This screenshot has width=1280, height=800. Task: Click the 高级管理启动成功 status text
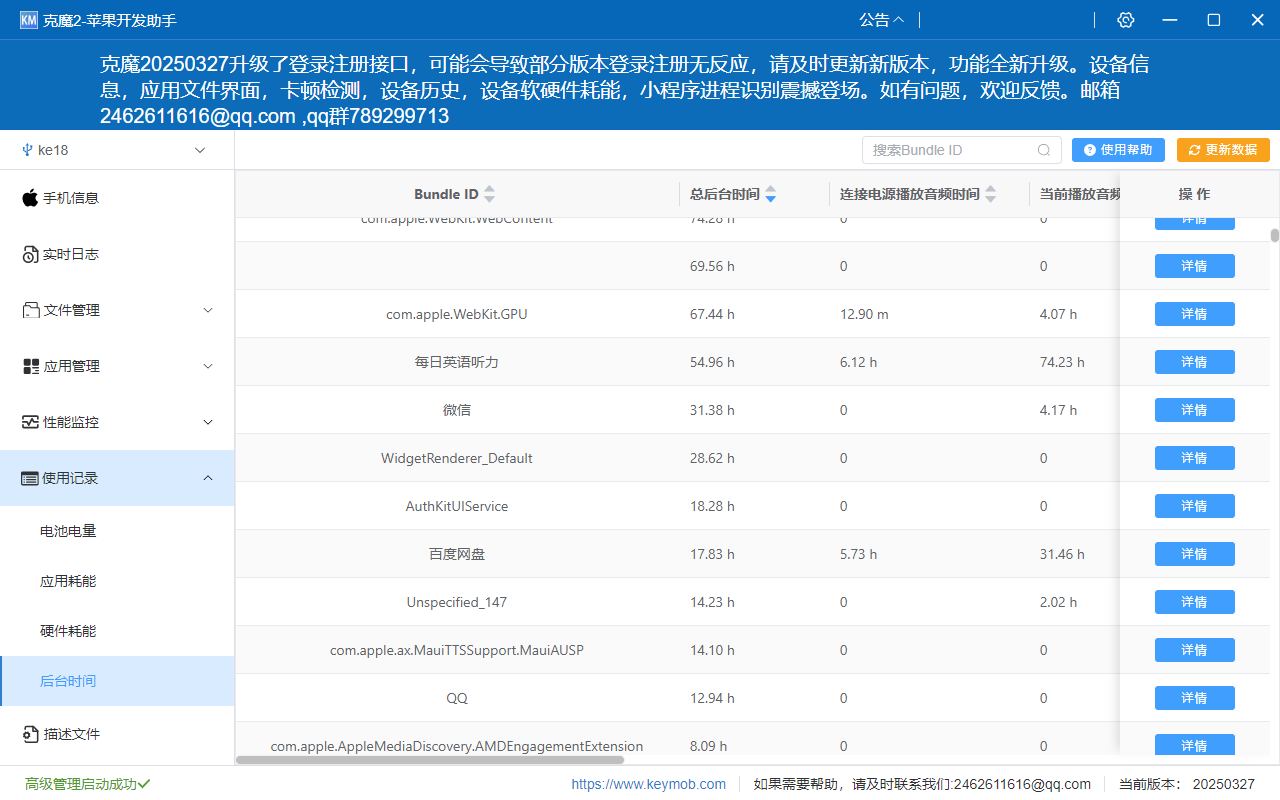click(x=81, y=784)
